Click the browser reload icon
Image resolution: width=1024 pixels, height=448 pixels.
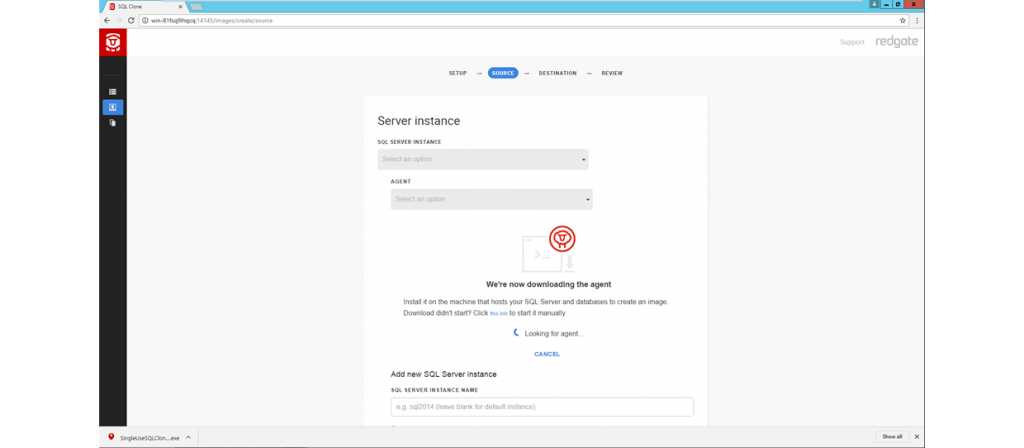pos(132,20)
